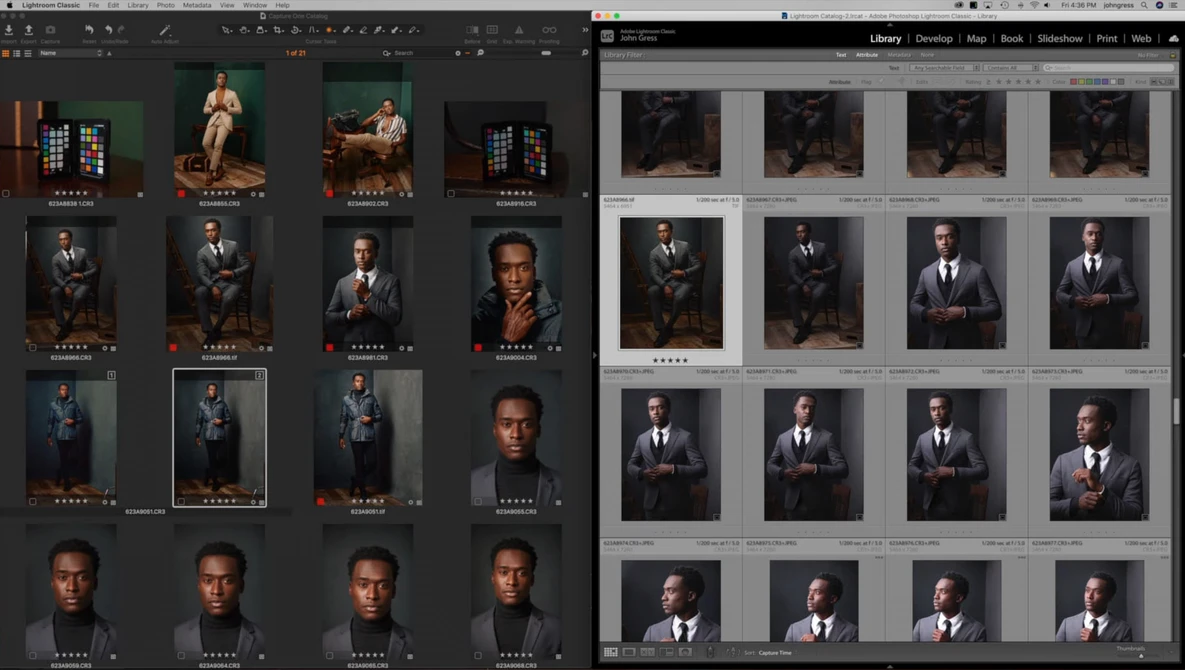
Task: Select the None library filter
Action: point(927,55)
